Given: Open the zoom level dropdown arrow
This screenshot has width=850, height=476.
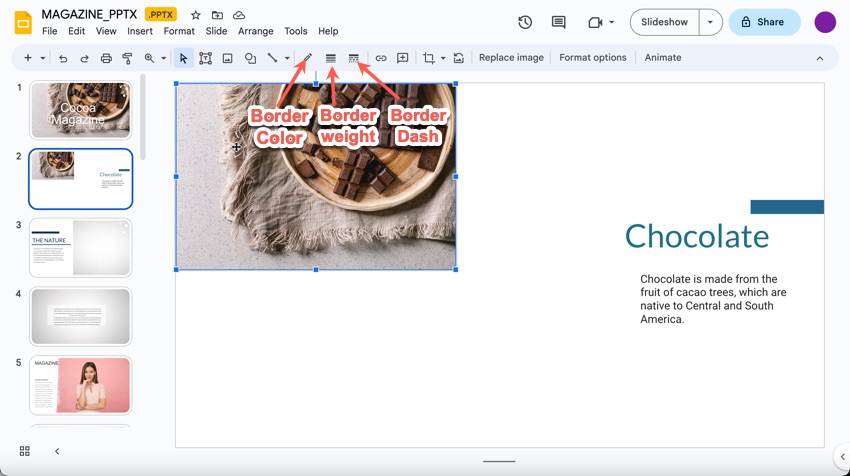Looking at the screenshot, I should pos(163,58).
